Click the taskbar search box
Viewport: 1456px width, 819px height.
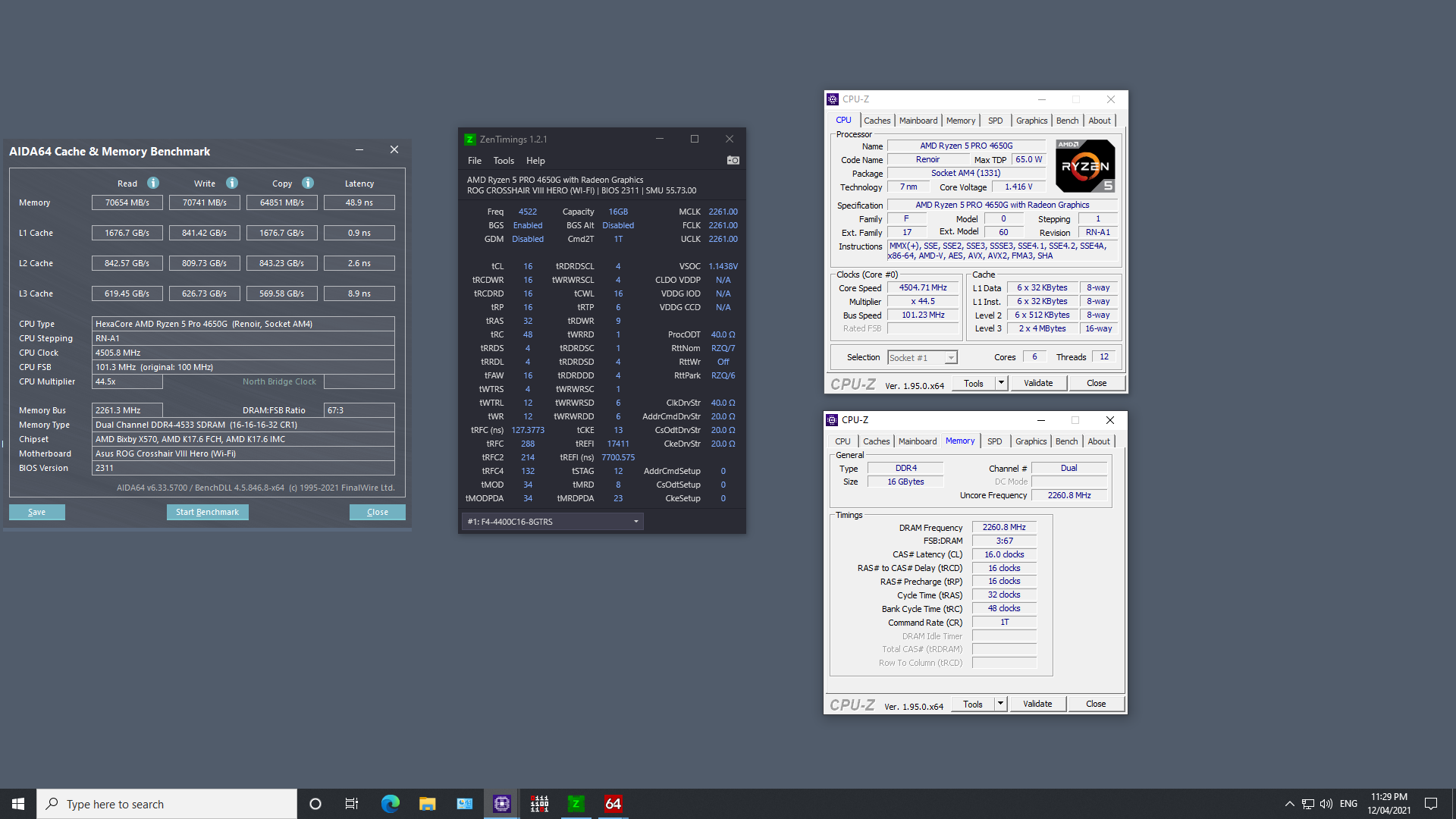click(167, 804)
